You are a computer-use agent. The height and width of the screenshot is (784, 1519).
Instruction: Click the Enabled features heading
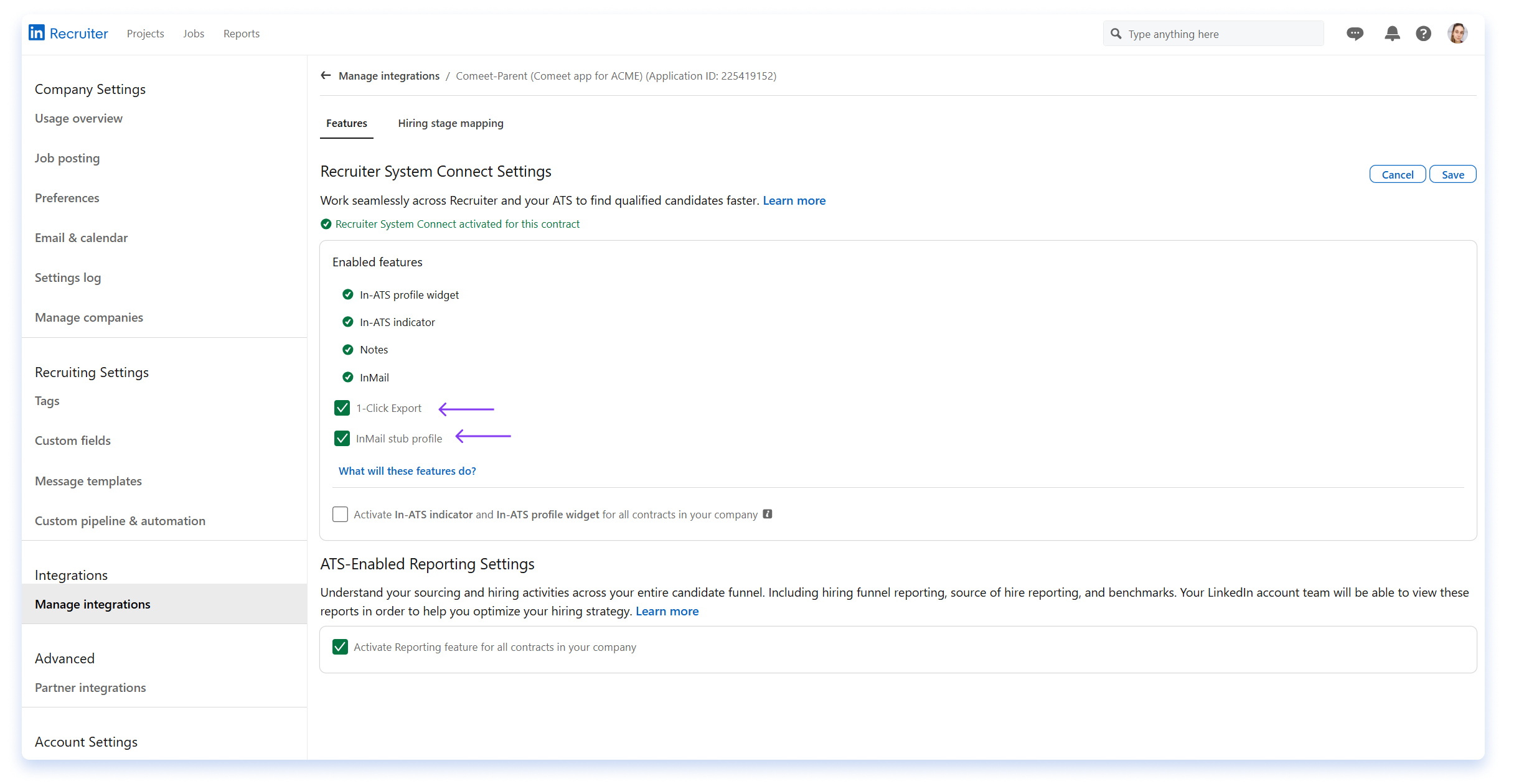tap(377, 262)
